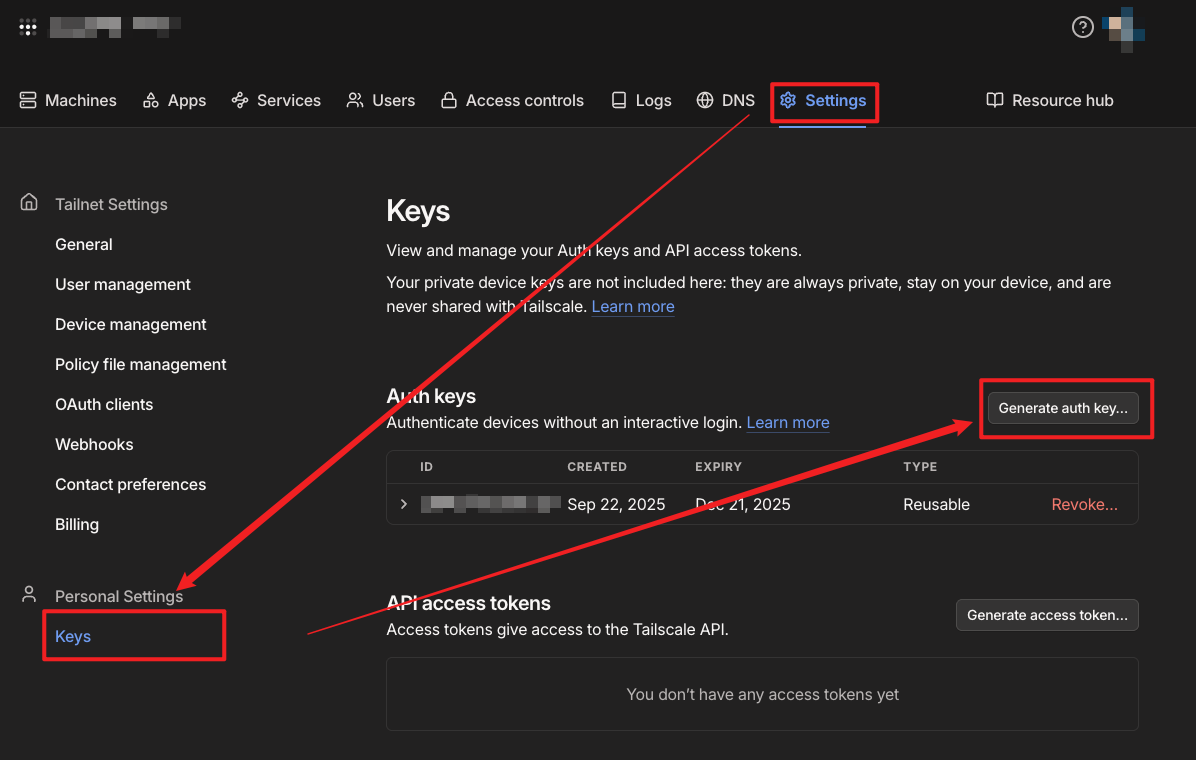
Task: Go to the Machines tab
Action: click(68, 100)
